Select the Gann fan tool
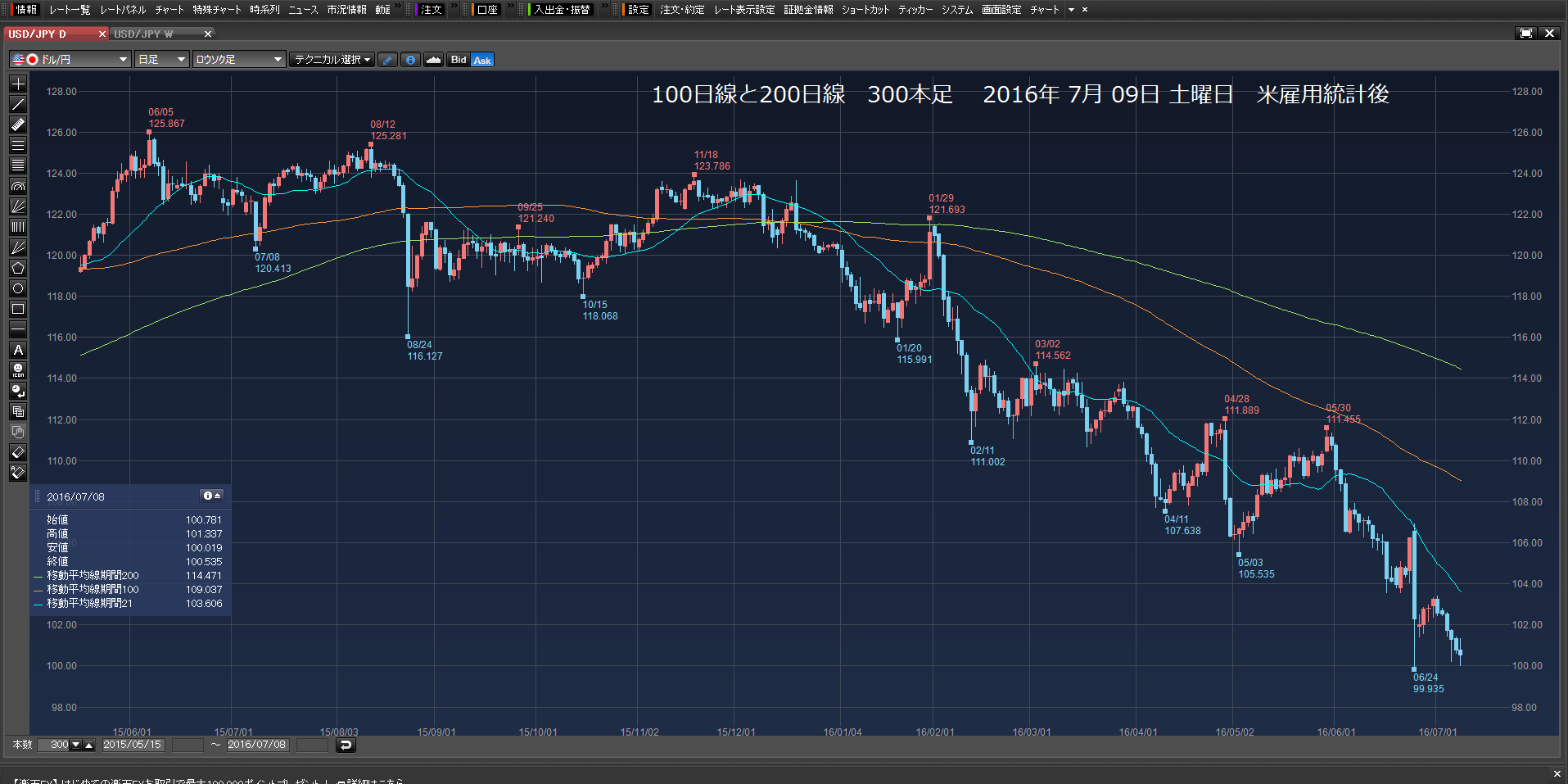The width and height of the screenshot is (1568, 784). pyautogui.click(x=18, y=247)
